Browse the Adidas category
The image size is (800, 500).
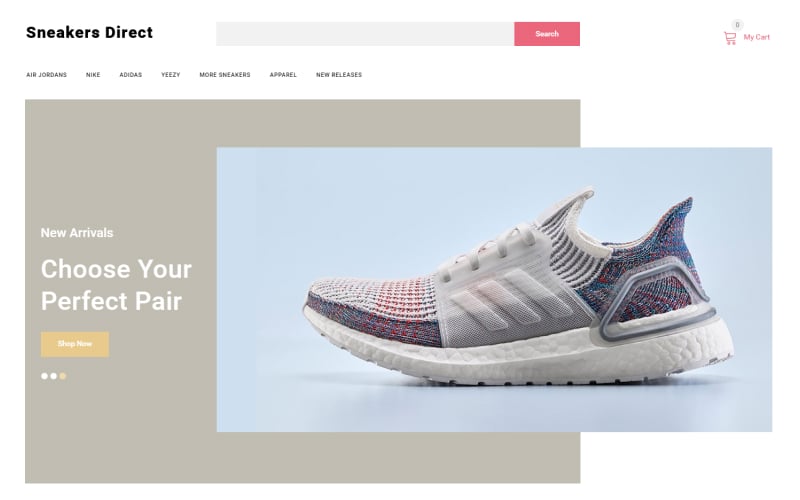131,74
